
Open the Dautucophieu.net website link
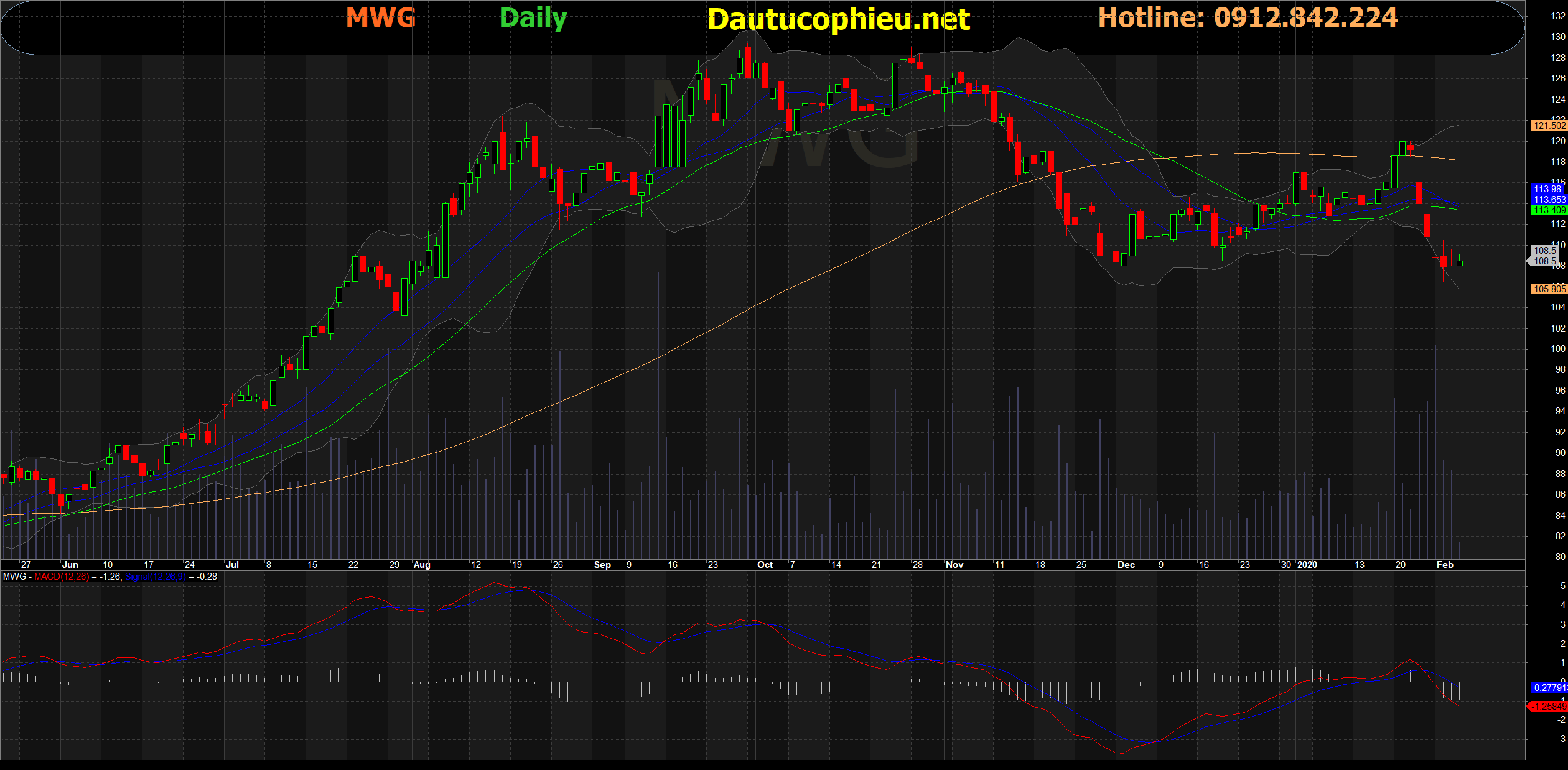coord(838,20)
